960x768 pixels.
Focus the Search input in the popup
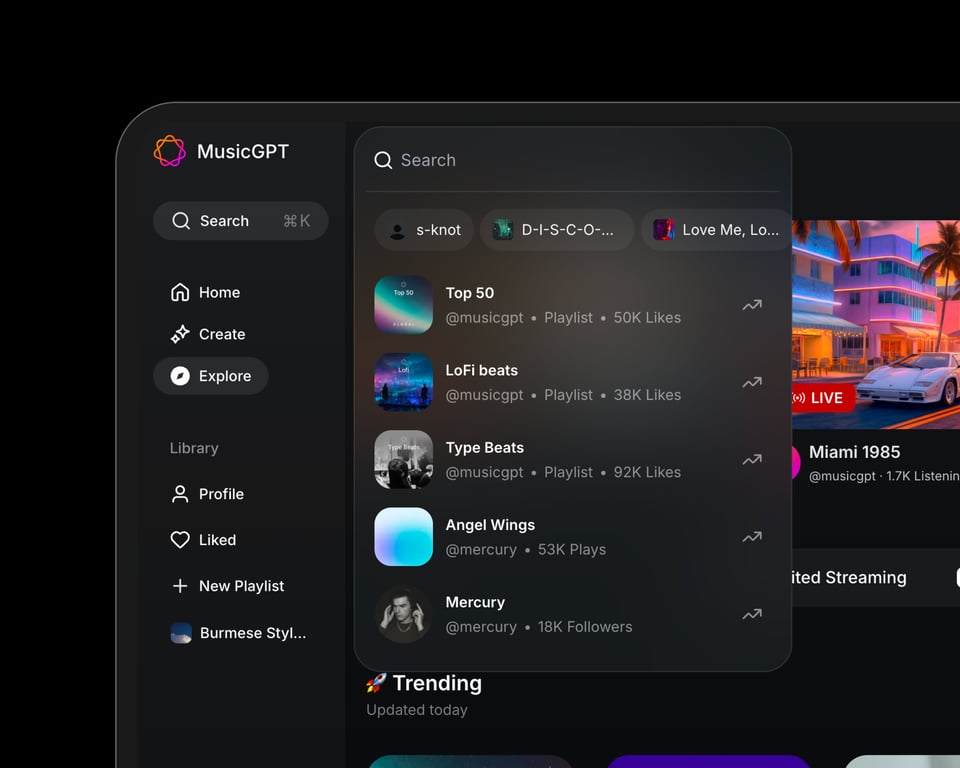[x=572, y=160]
